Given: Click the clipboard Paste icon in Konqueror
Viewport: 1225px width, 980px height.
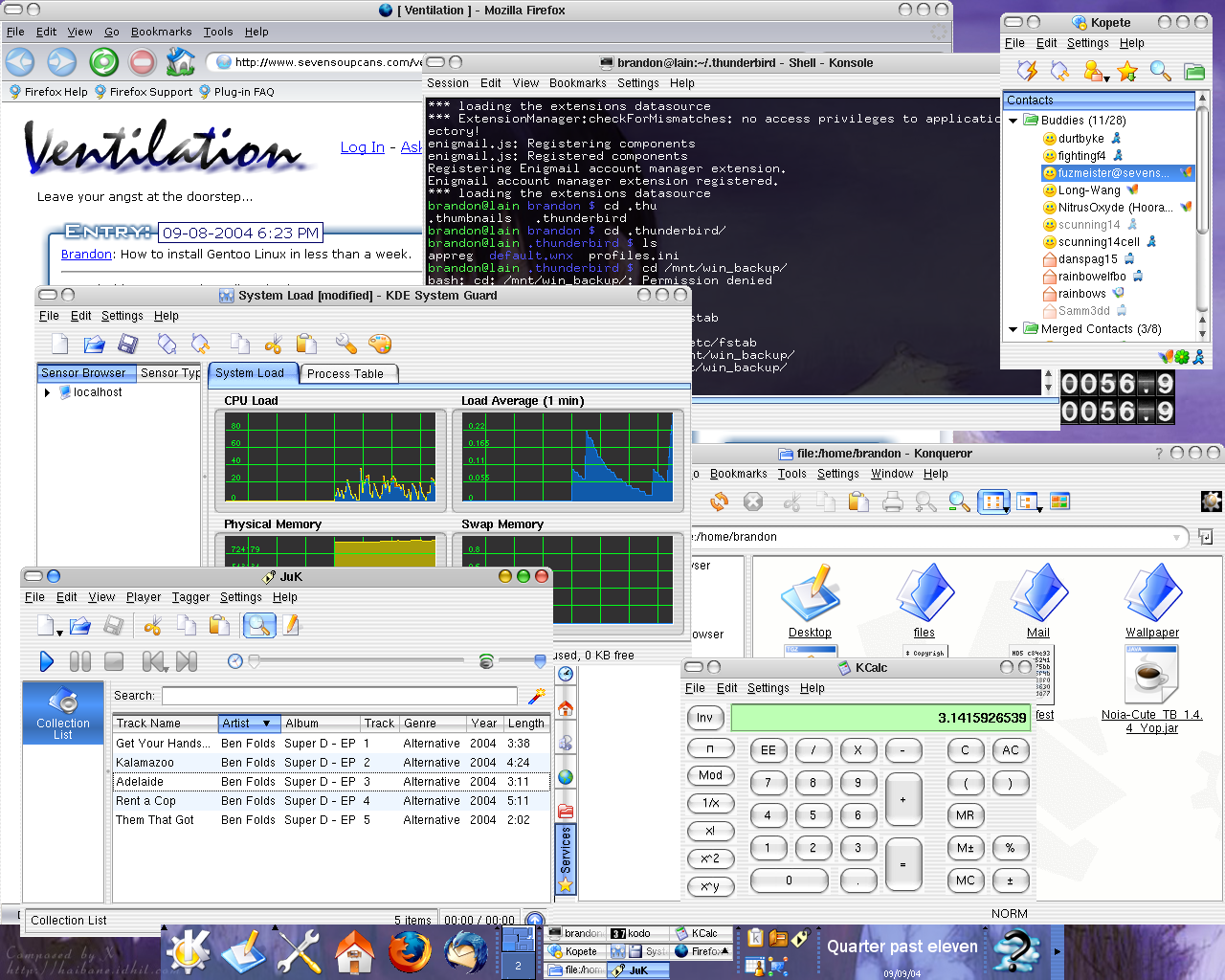Looking at the screenshot, I should tap(858, 501).
